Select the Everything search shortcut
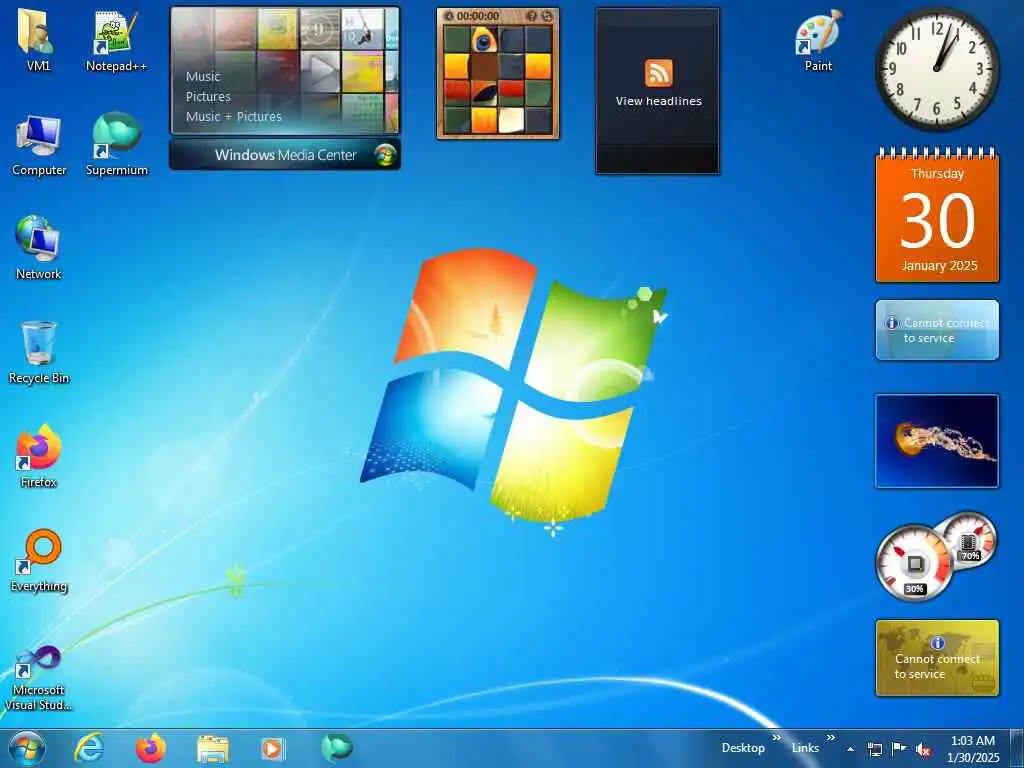1024x768 pixels. 39,560
